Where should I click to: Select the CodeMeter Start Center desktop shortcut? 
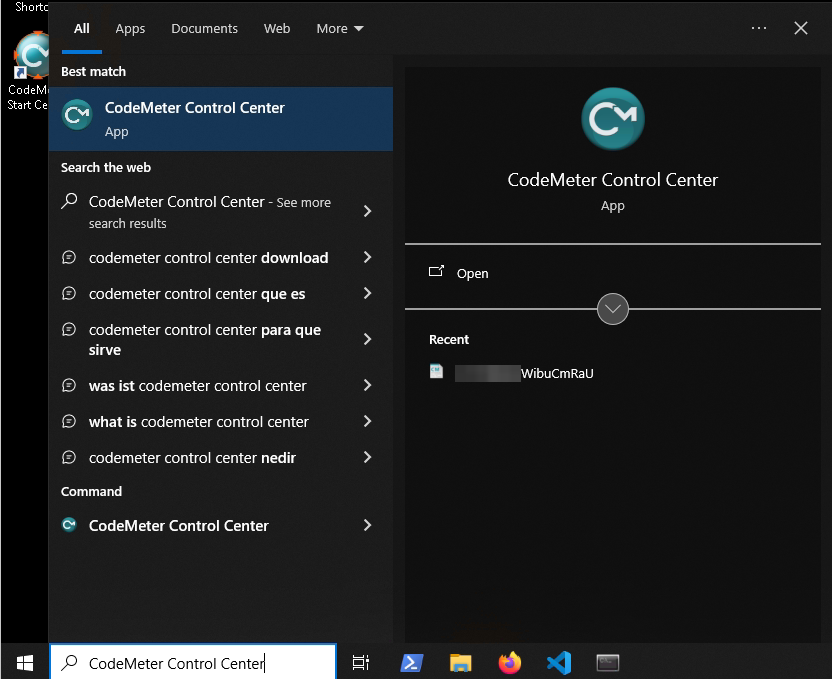coord(28,71)
